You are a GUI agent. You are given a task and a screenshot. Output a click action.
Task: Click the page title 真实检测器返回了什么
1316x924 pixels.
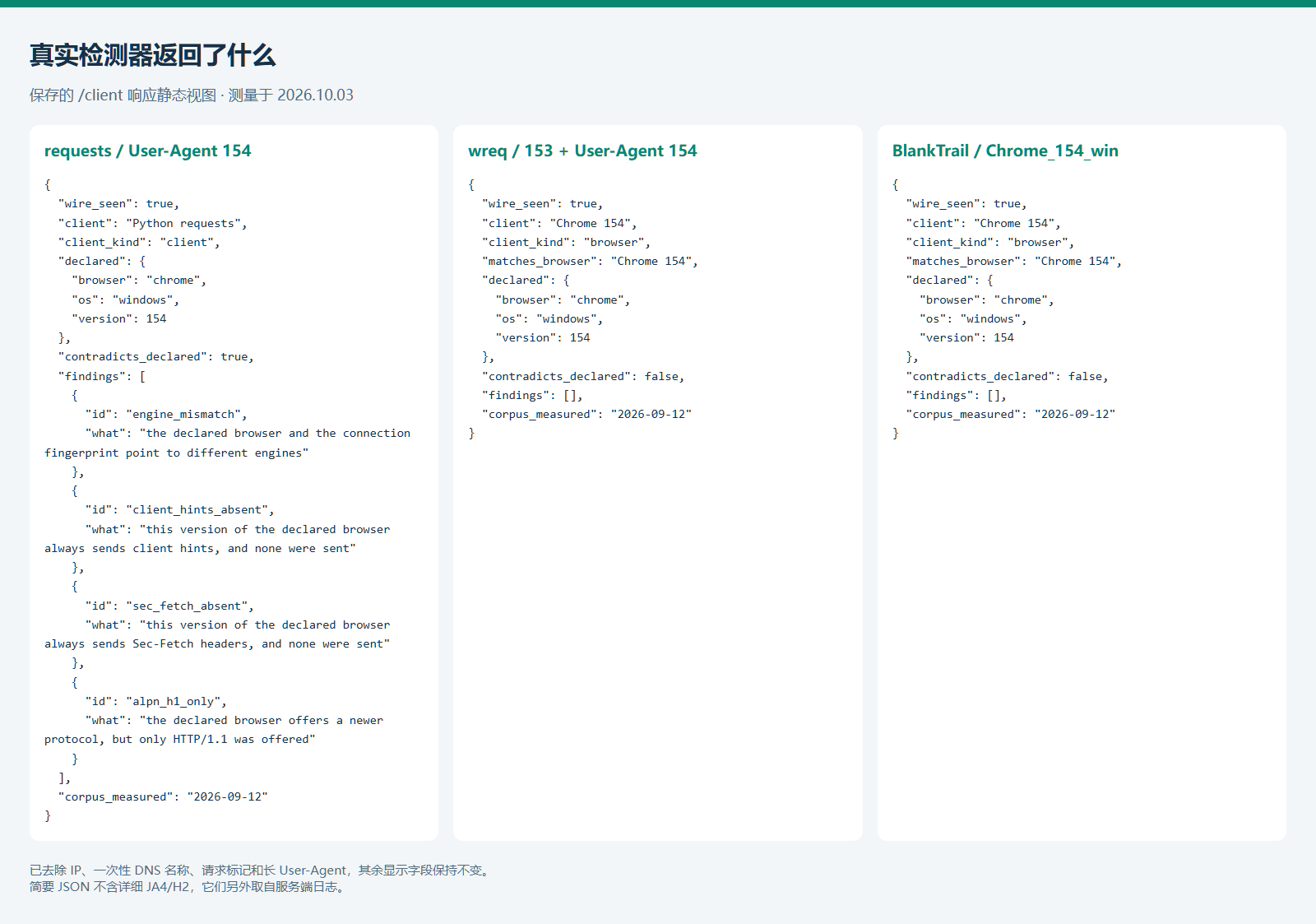click(x=152, y=55)
